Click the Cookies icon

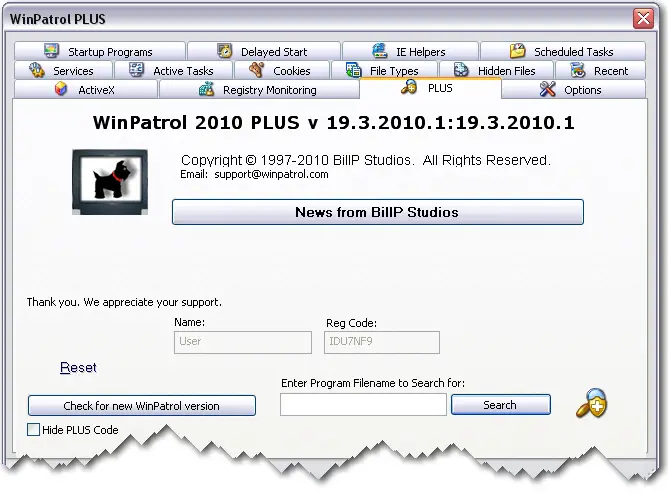256,70
